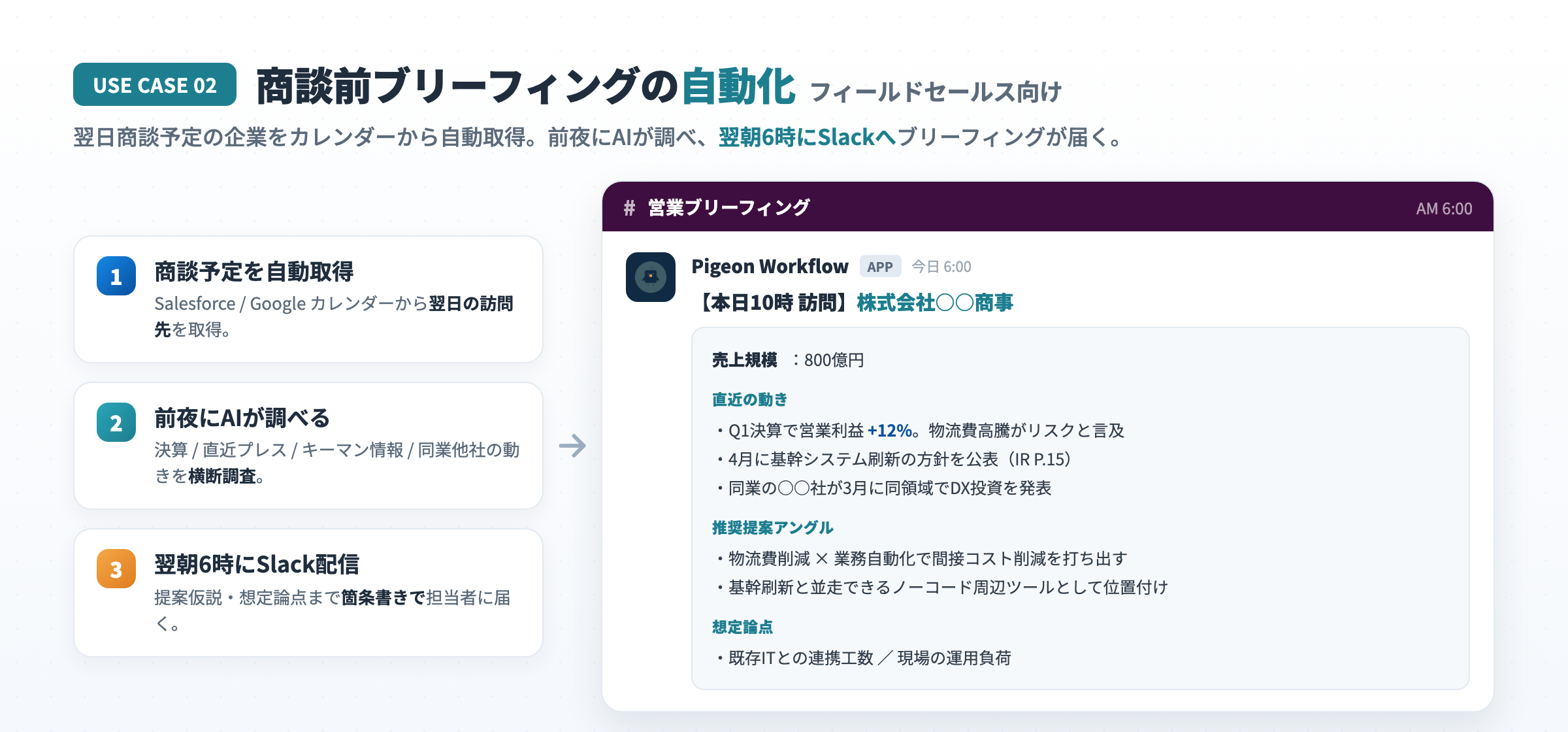
Task: Click the Pigeon Workflow app avatar icon
Action: tap(650, 277)
